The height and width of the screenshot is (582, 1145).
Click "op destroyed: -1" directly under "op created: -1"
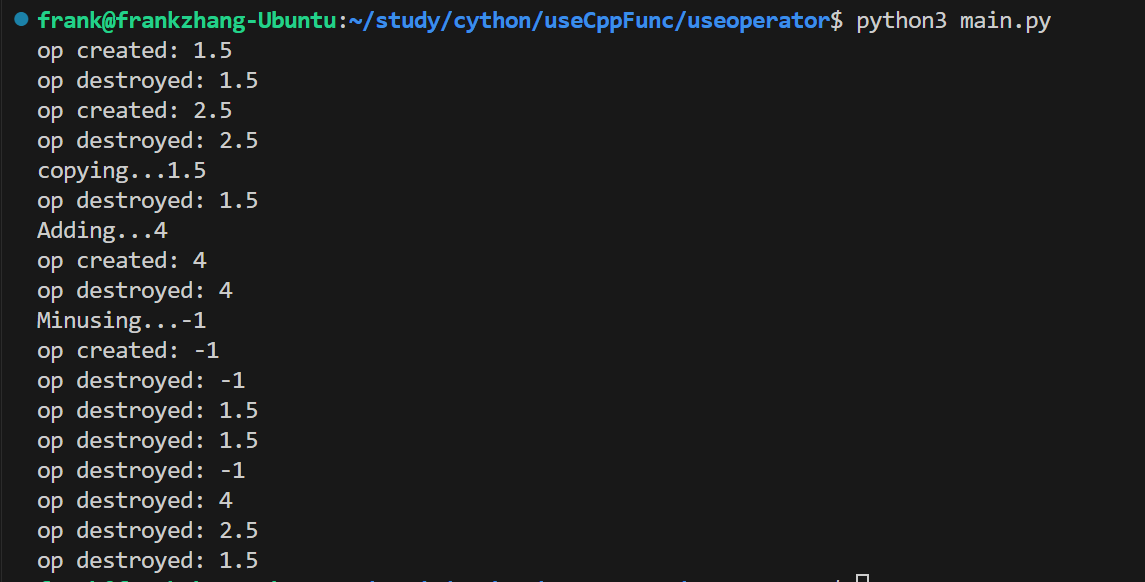point(141,381)
